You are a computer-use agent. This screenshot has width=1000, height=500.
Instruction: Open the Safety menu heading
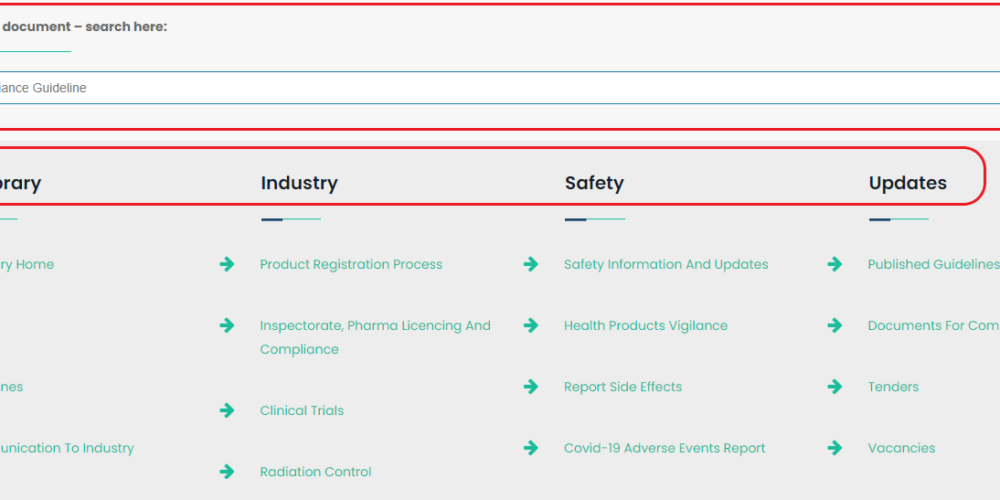click(594, 183)
